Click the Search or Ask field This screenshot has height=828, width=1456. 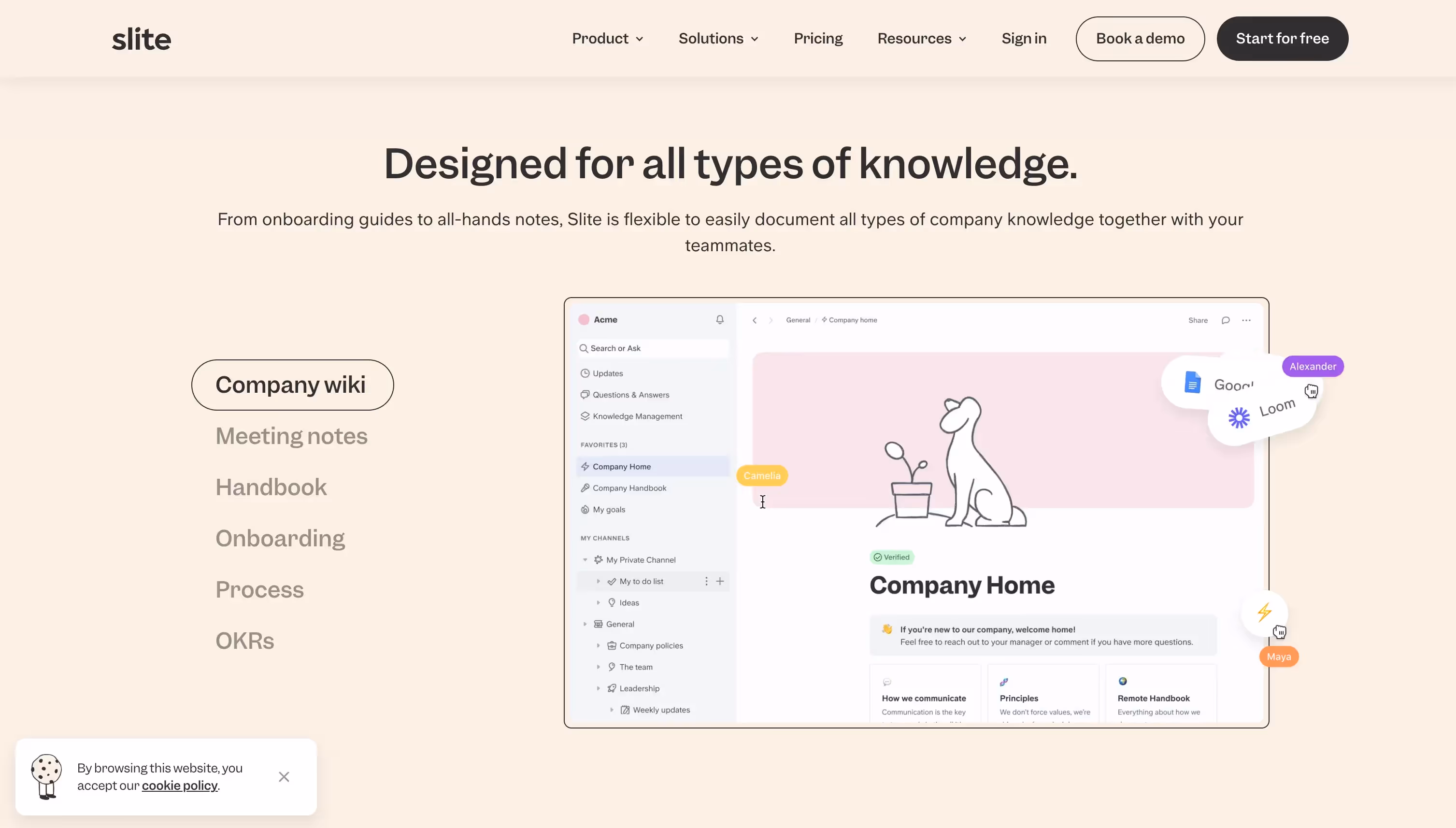click(x=653, y=348)
